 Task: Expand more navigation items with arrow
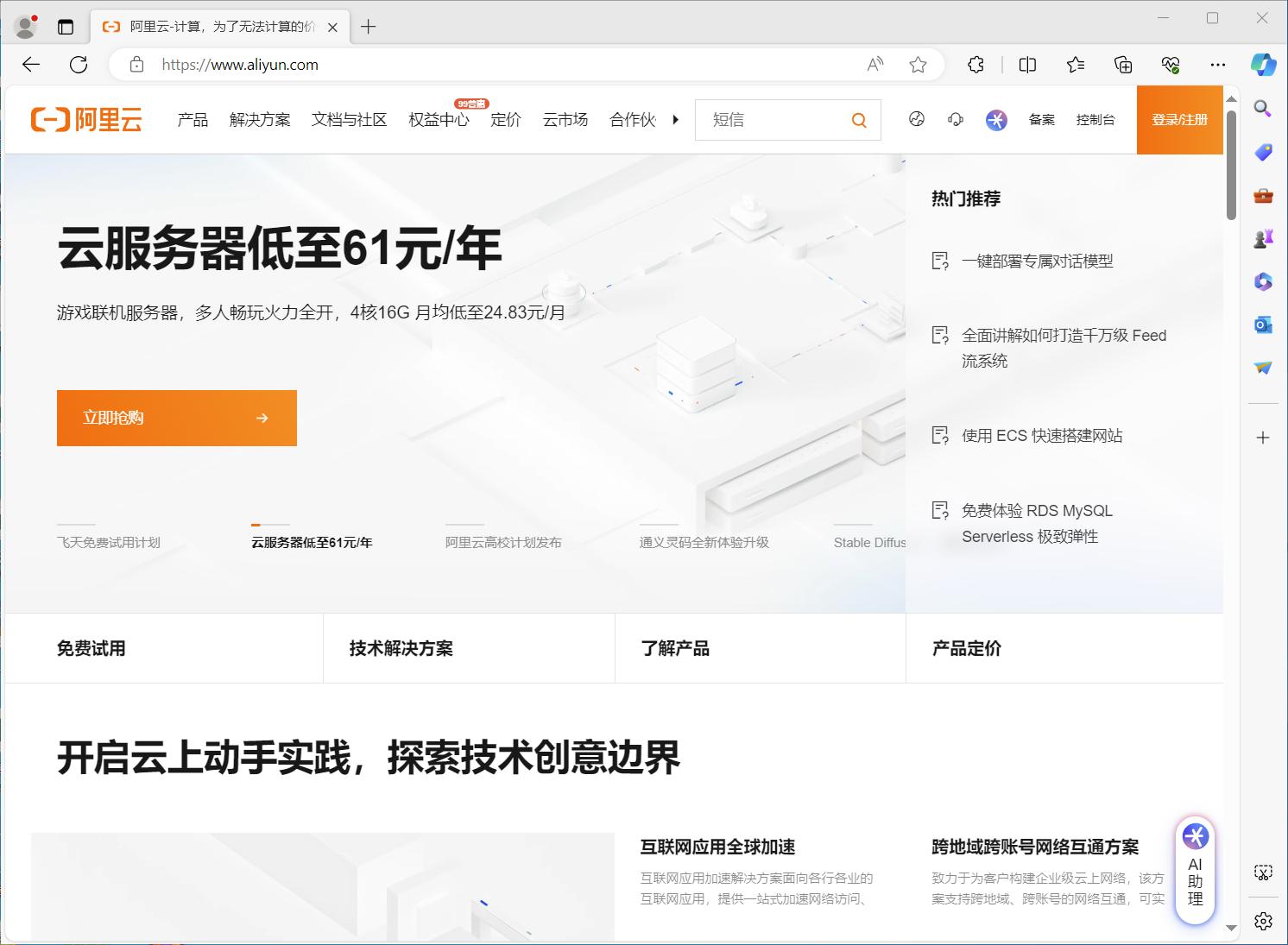click(675, 120)
